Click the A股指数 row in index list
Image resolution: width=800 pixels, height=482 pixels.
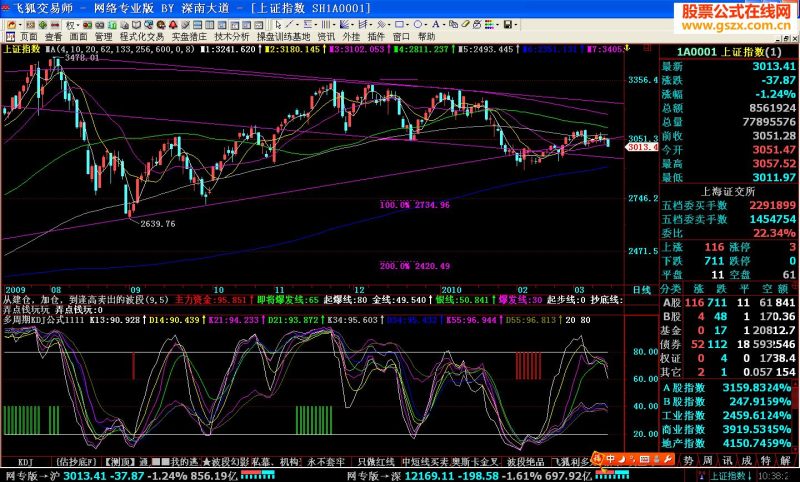click(x=729, y=388)
